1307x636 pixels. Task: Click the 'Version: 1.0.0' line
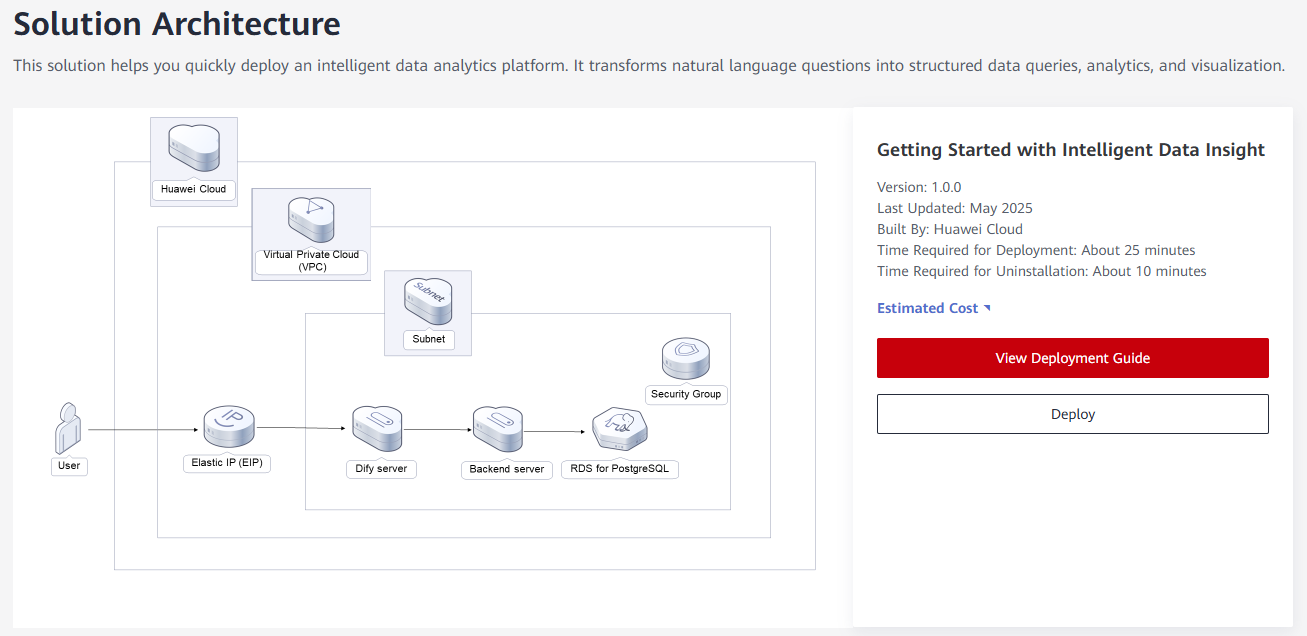pyautogui.click(x=919, y=187)
